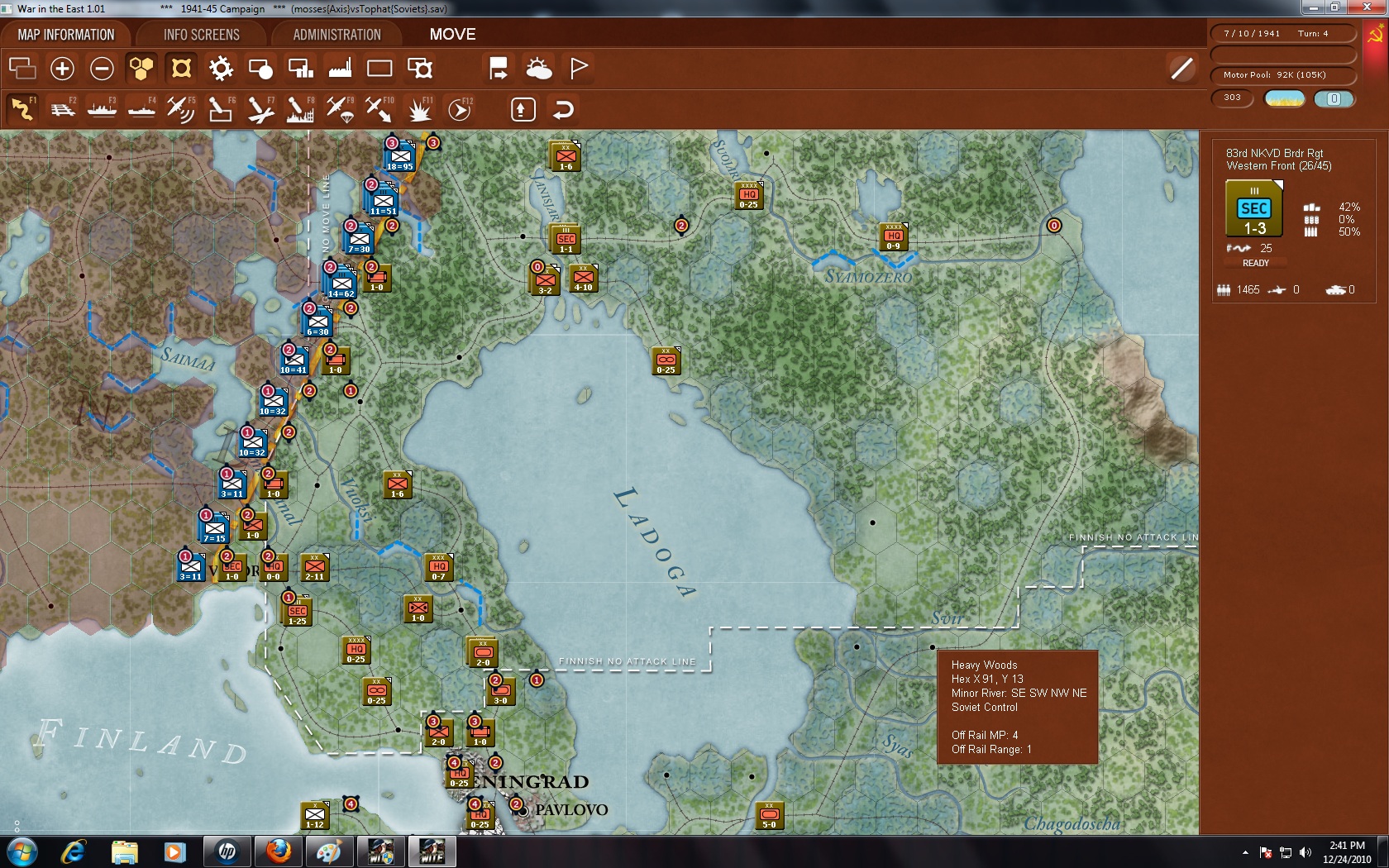Show hidden tray icons arrow
This screenshot has height=868, width=1389.
(1245, 852)
